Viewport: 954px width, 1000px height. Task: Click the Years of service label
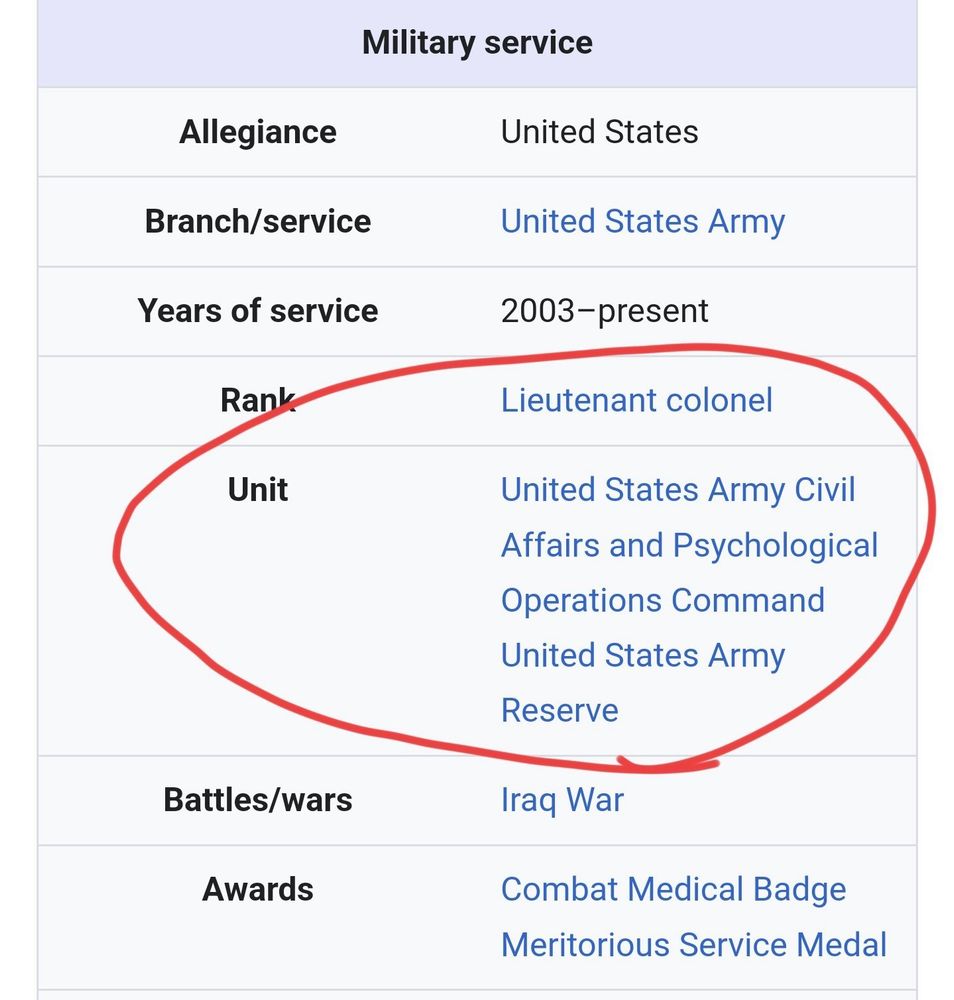point(258,311)
